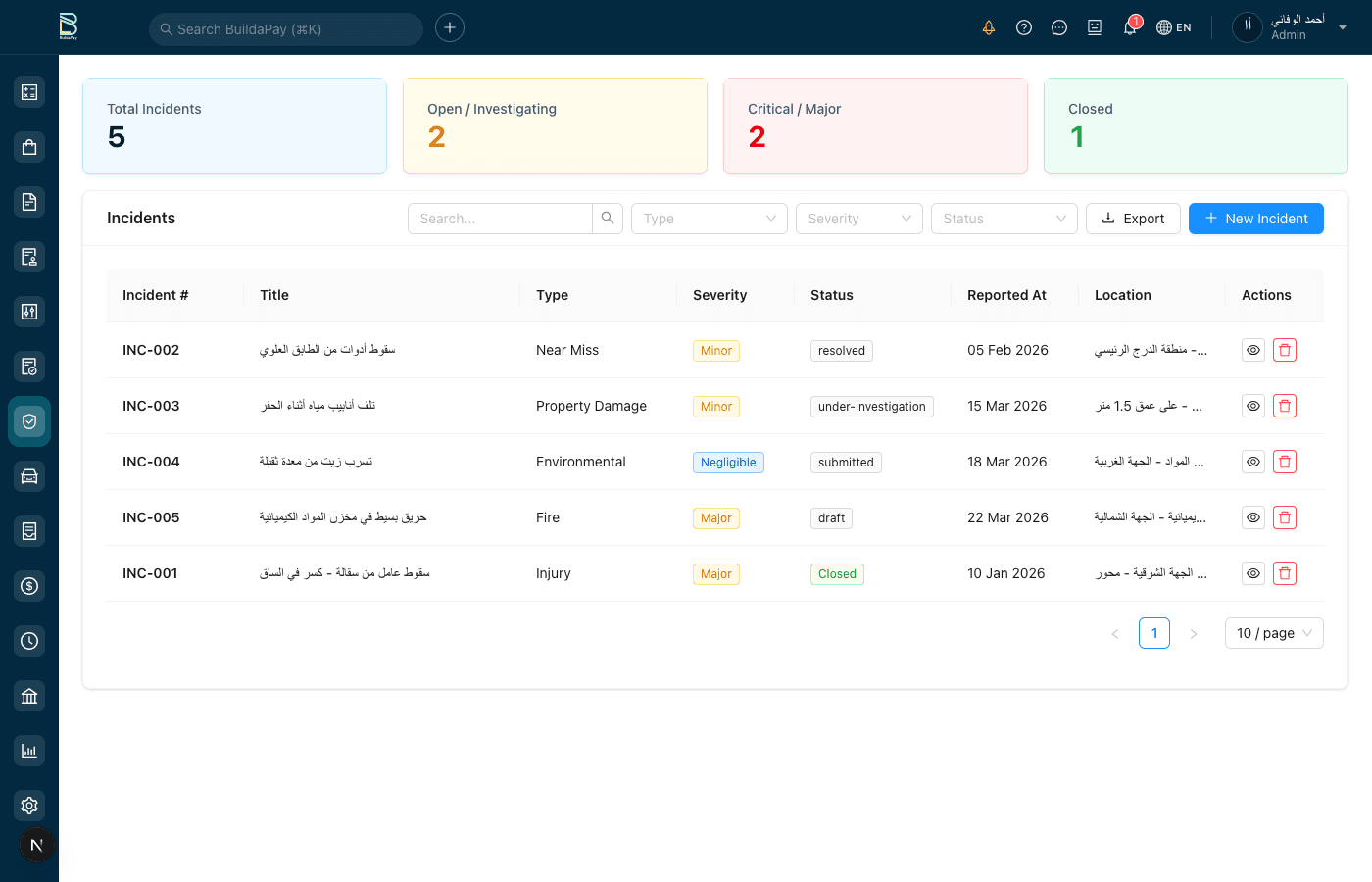The width and height of the screenshot is (1372, 882).
Task: Open the bank building icon in sidebar
Action: tap(29, 696)
